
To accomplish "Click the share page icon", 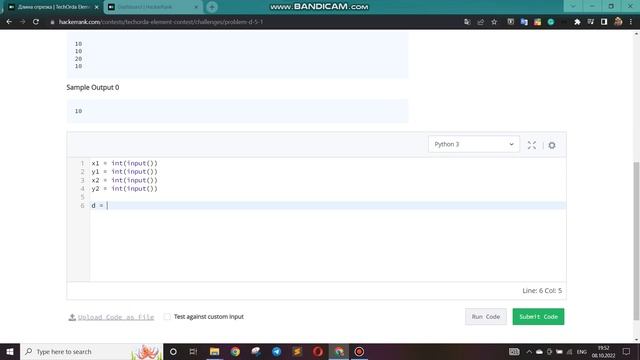I will click(481, 22).
